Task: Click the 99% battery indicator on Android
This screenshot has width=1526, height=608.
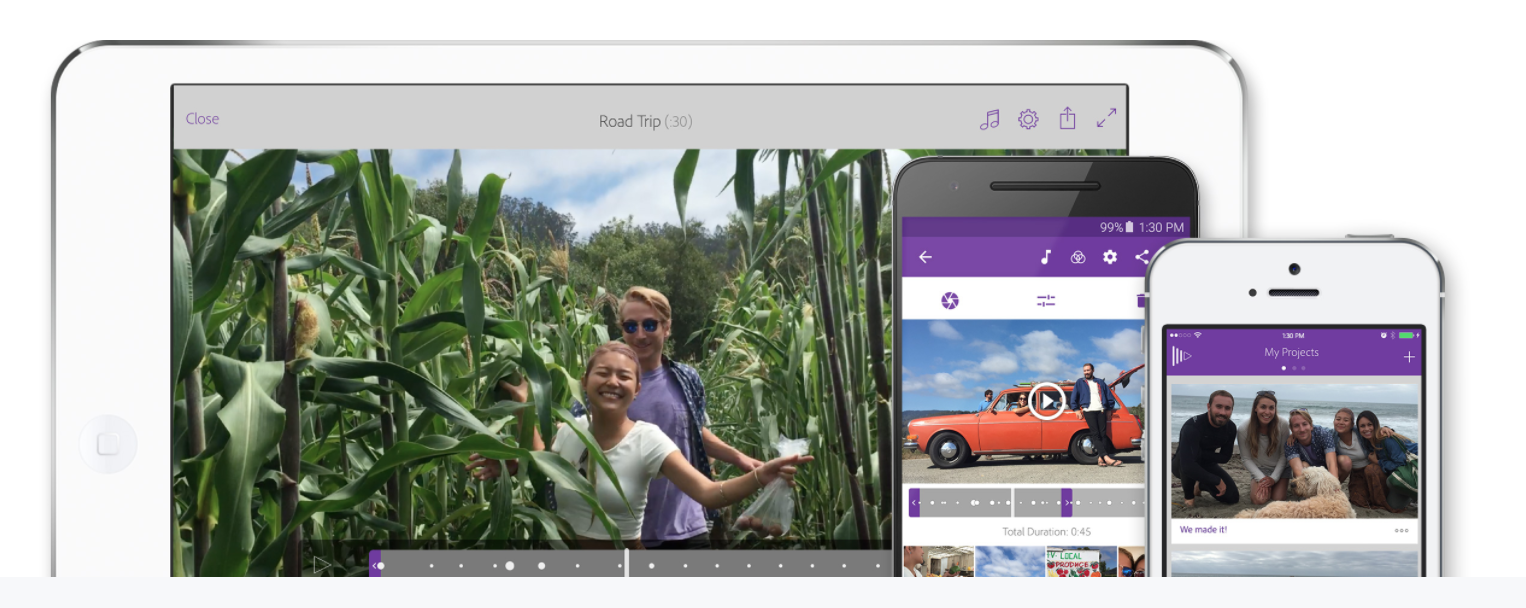Action: (1117, 228)
